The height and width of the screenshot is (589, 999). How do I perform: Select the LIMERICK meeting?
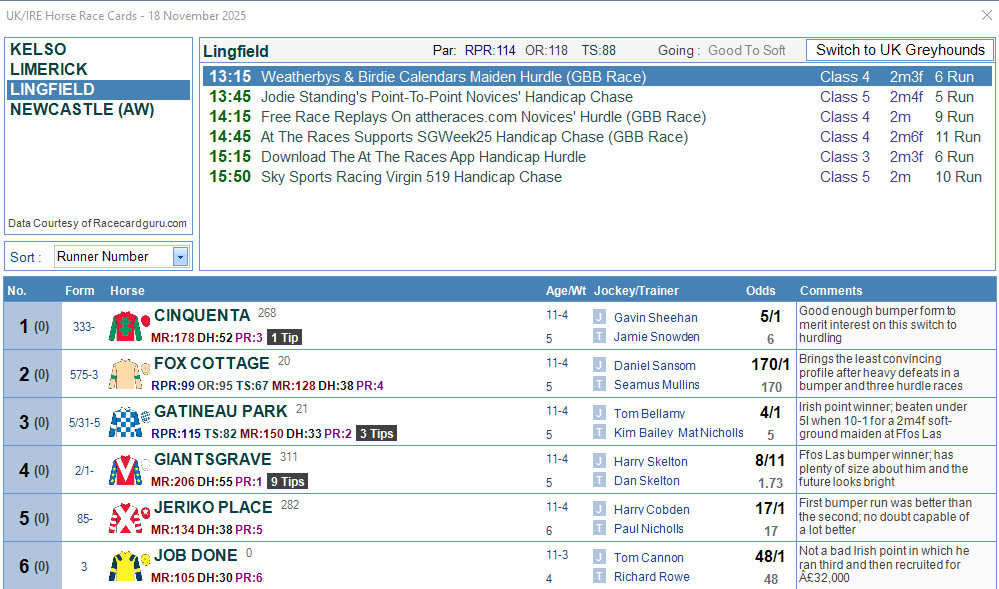coord(98,69)
